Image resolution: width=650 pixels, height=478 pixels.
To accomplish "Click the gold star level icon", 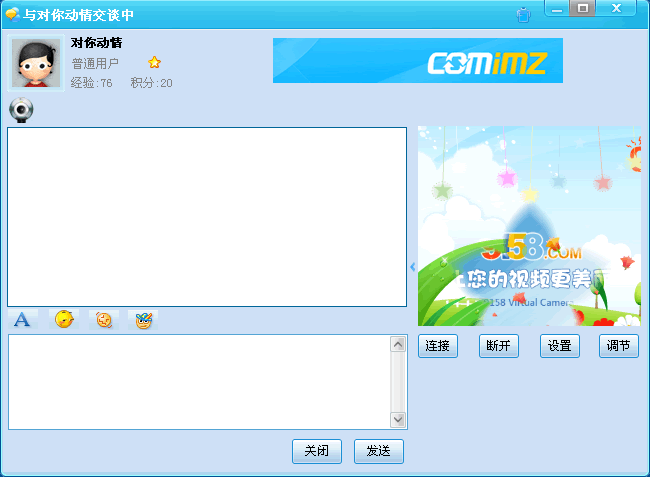I will 154,63.
